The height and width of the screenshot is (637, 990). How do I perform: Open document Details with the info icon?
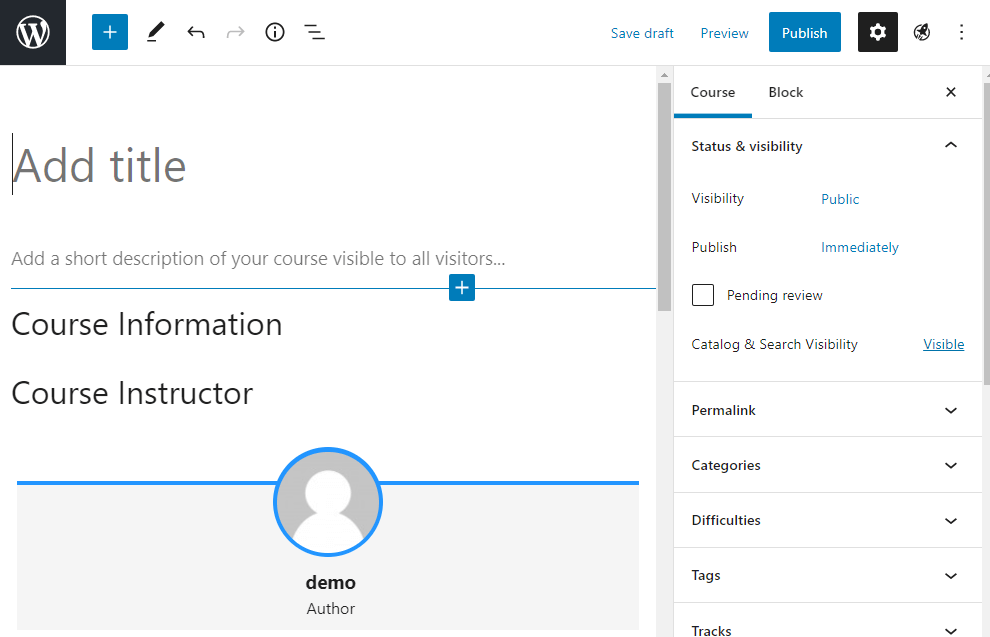[x=275, y=32]
